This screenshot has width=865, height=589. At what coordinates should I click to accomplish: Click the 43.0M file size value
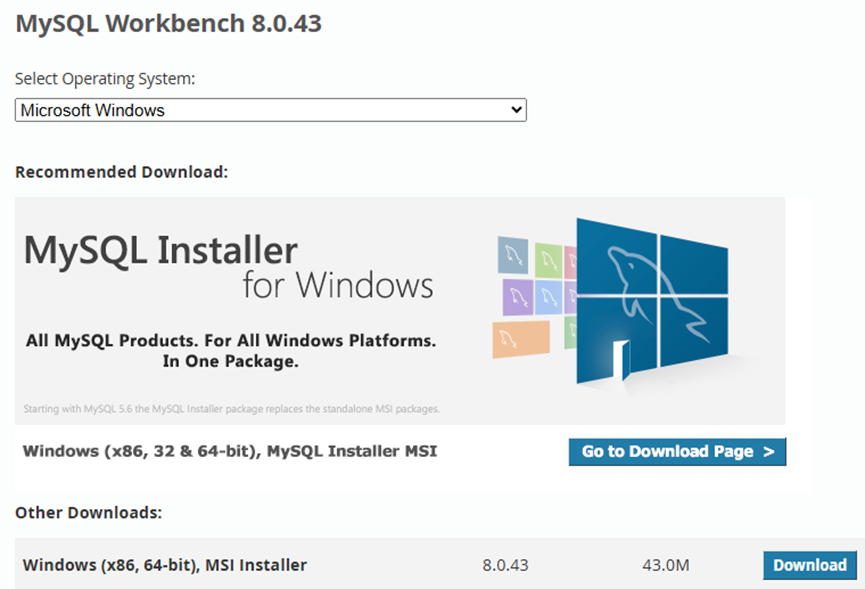pyautogui.click(x=666, y=565)
